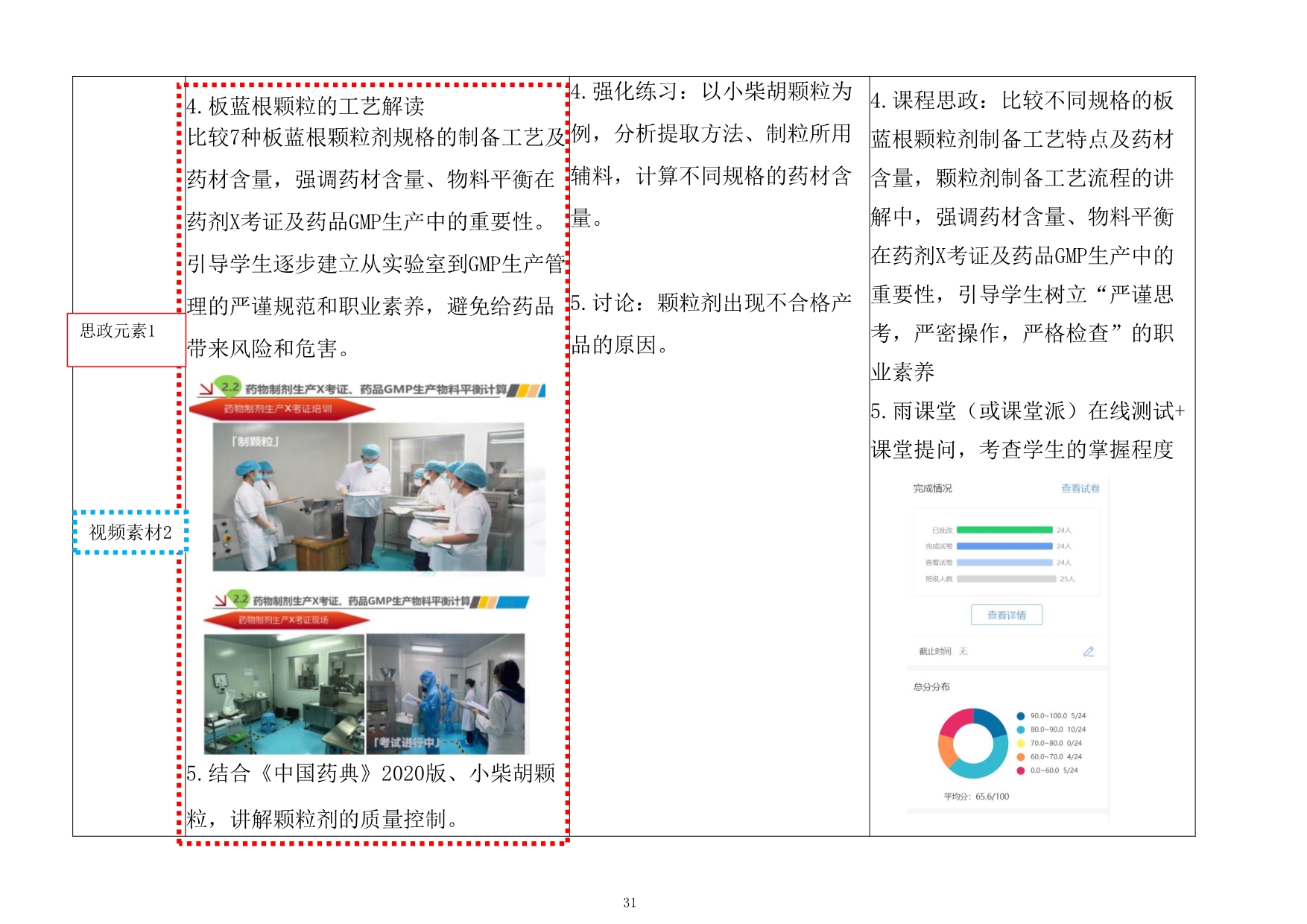This screenshot has height=924, width=1307.
Task: Click the yellow 70.0~80.0 legend dot
Action: click(1020, 743)
